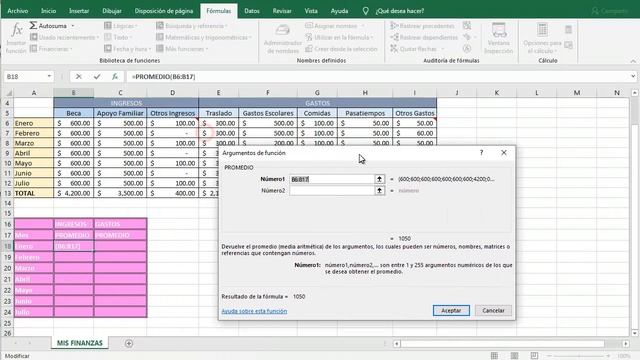Image resolution: width=640 pixels, height=360 pixels.
Task: Open the Archivo tab
Action: click(18, 11)
